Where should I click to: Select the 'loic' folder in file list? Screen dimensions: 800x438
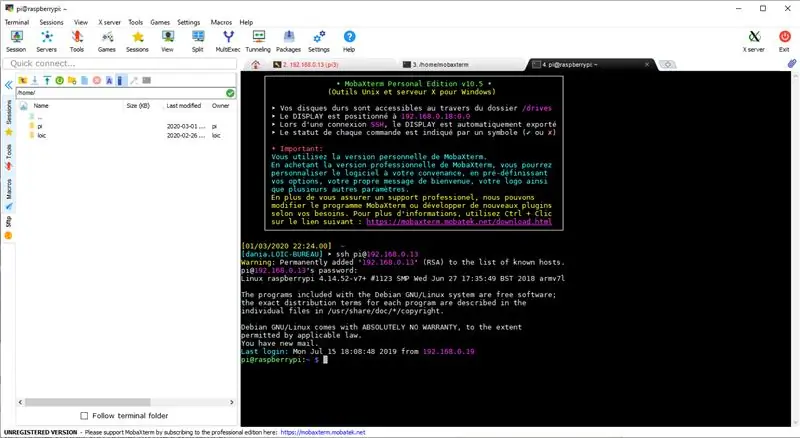[41, 135]
